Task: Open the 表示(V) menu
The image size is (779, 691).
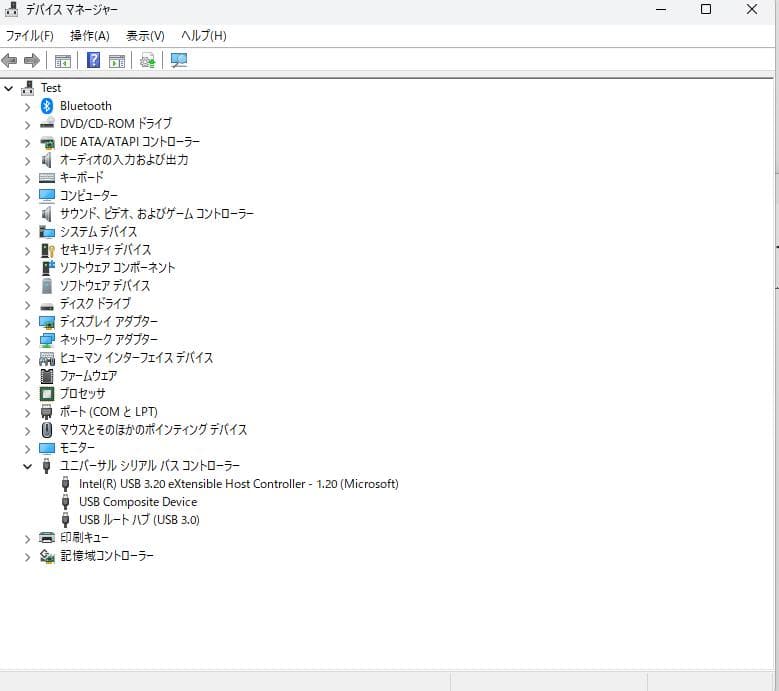Action: [145, 36]
